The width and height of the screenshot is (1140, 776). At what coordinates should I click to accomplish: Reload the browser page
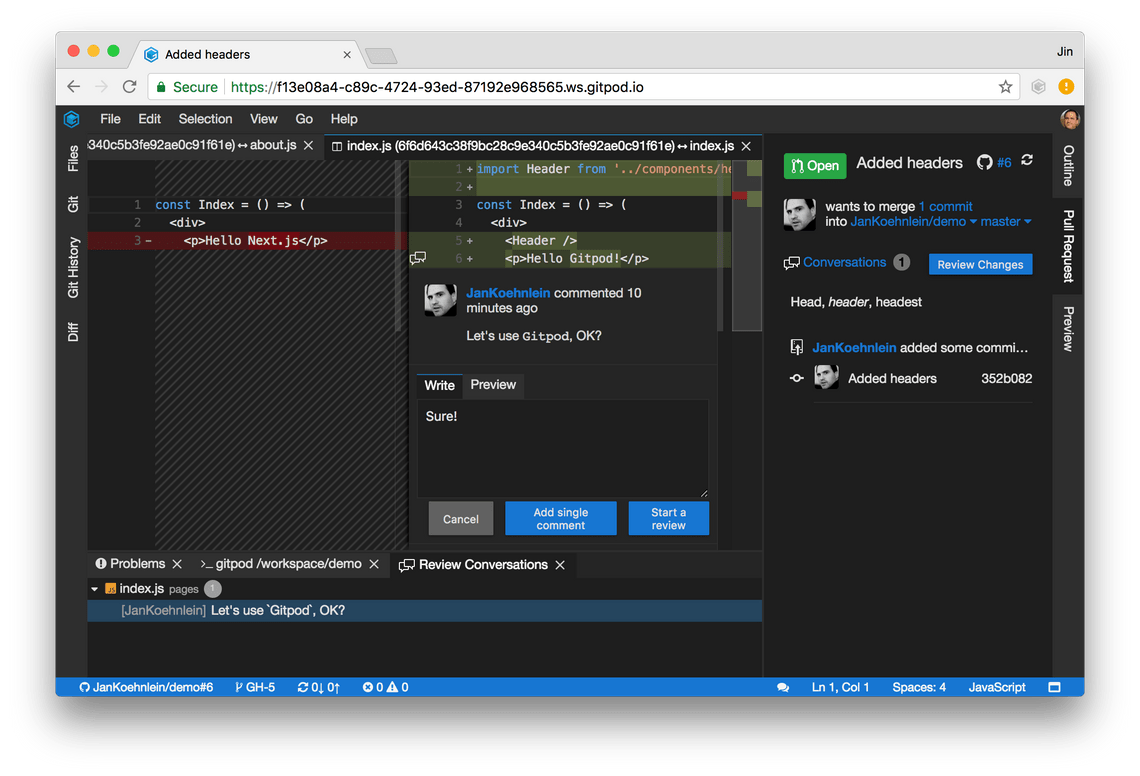click(129, 87)
